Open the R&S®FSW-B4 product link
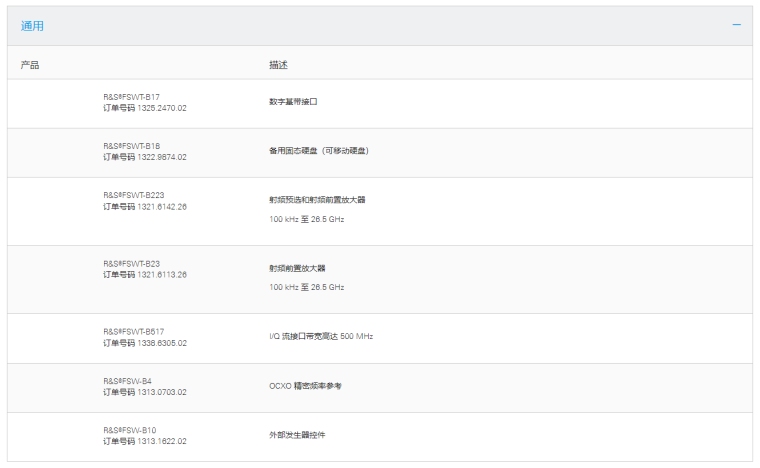This screenshot has width=760, height=468. (x=128, y=381)
